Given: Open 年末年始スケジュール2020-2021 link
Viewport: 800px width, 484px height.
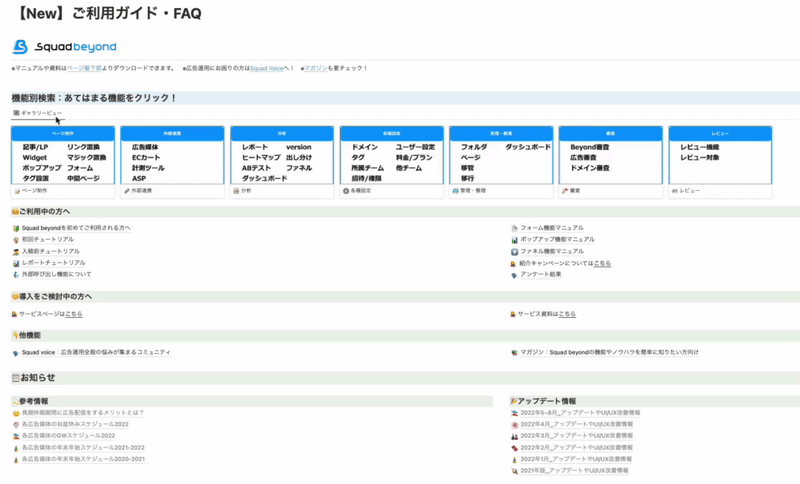Looking at the screenshot, I should (x=83, y=460).
